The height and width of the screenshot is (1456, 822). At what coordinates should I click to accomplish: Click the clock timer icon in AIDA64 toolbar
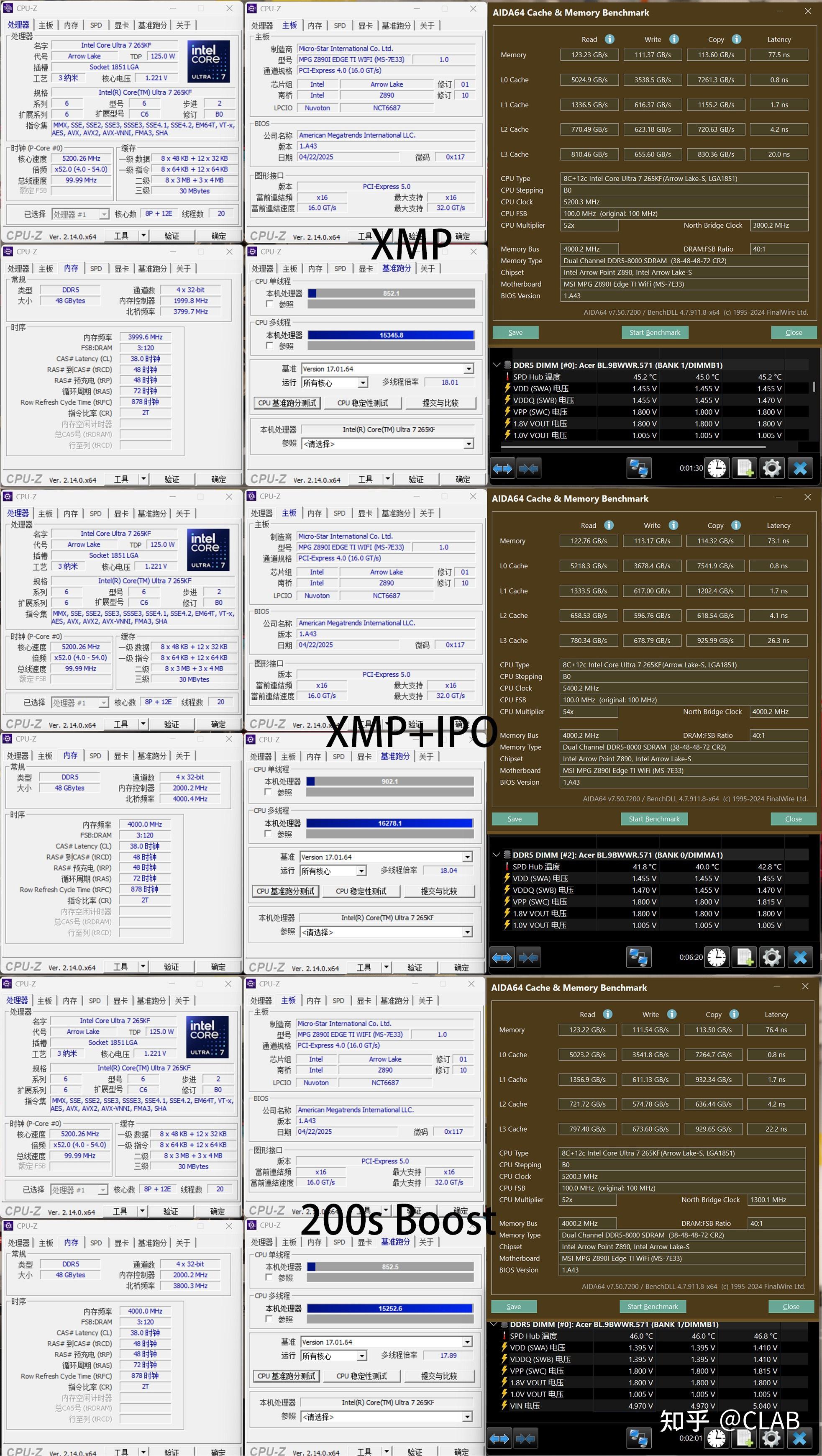click(x=716, y=468)
